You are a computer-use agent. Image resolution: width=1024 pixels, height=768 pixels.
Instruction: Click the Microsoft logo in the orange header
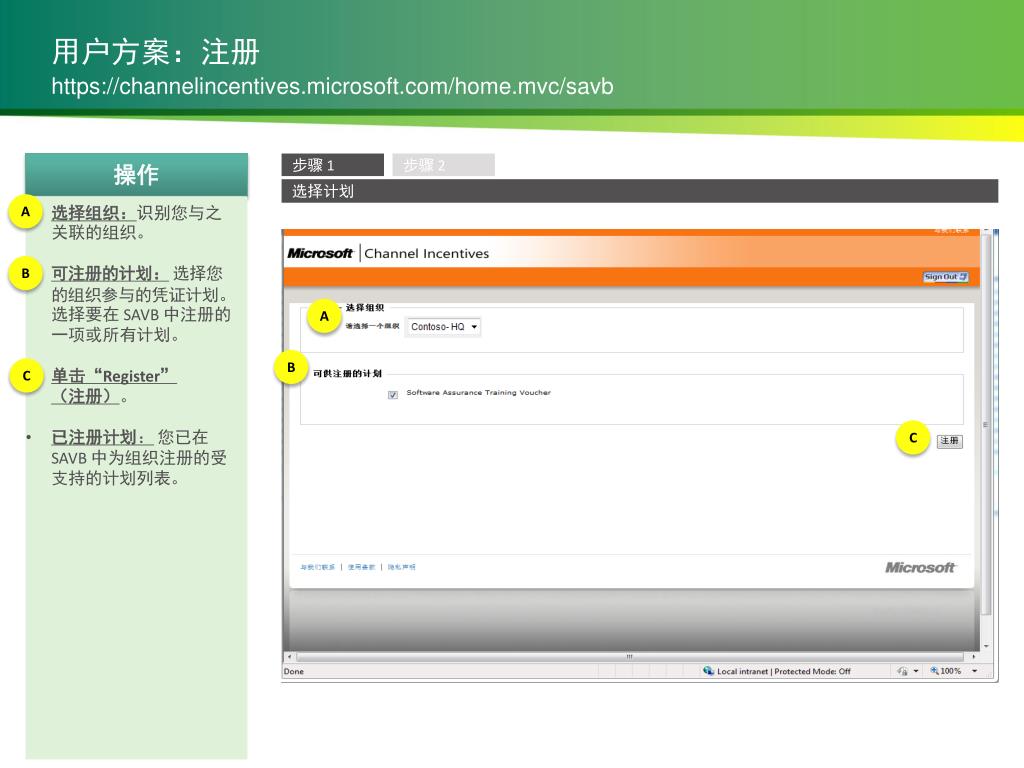[x=320, y=253]
